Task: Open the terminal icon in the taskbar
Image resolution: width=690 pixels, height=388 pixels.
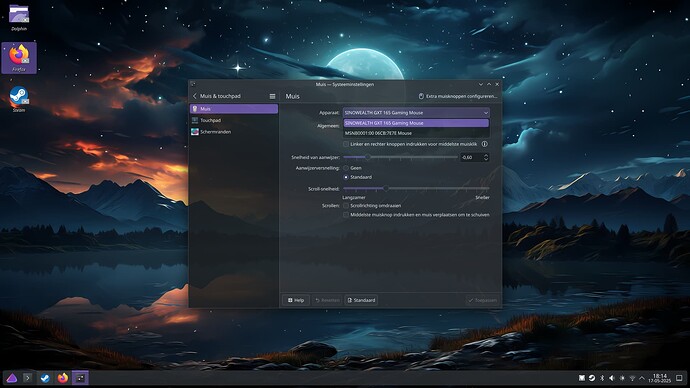Action: [27, 378]
